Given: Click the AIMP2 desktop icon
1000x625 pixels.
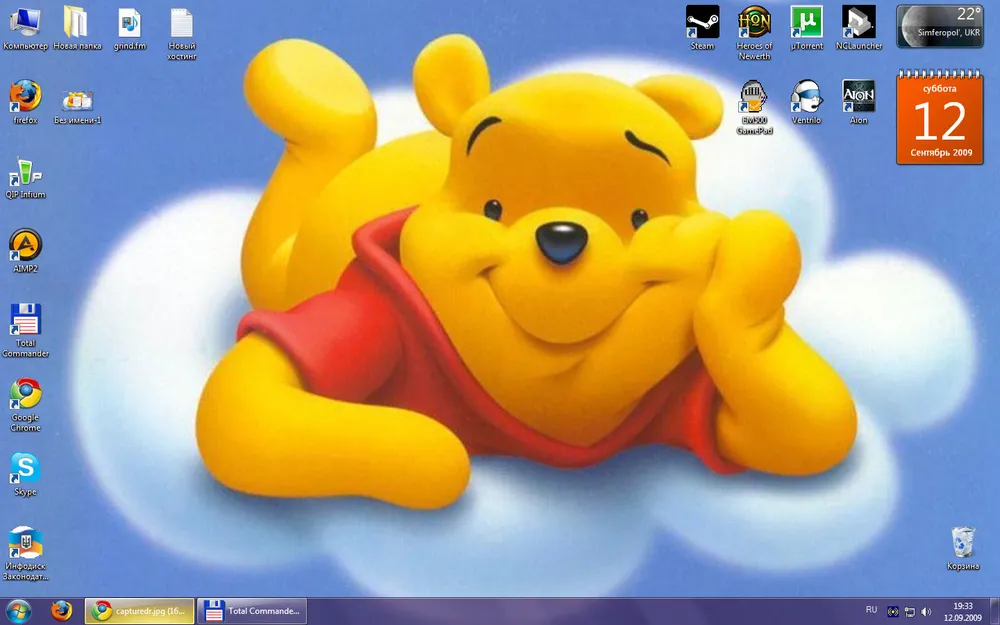Looking at the screenshot, I should [x=25, y=246].
